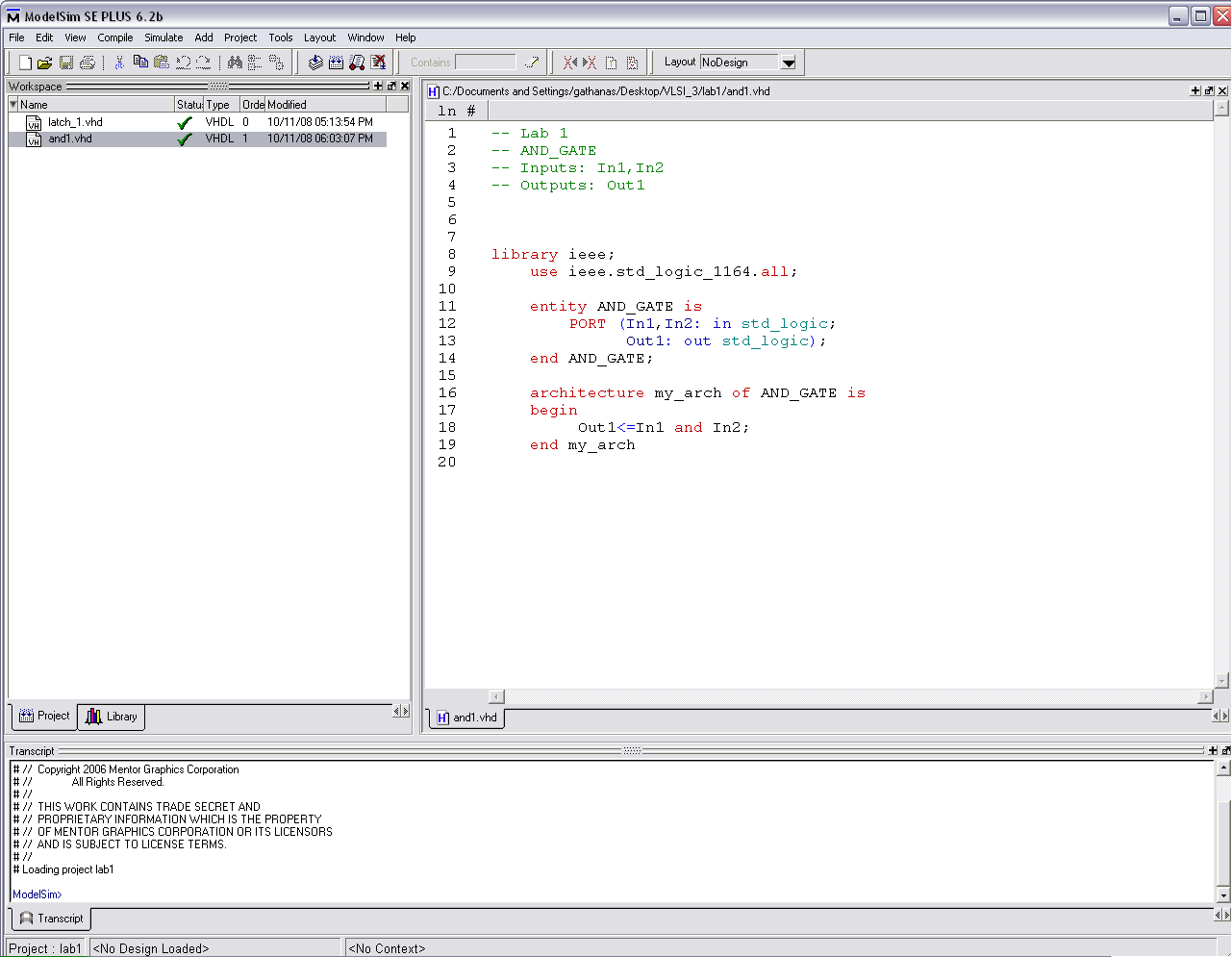
Task: Open the Edit menu
Action: (44, 38)
